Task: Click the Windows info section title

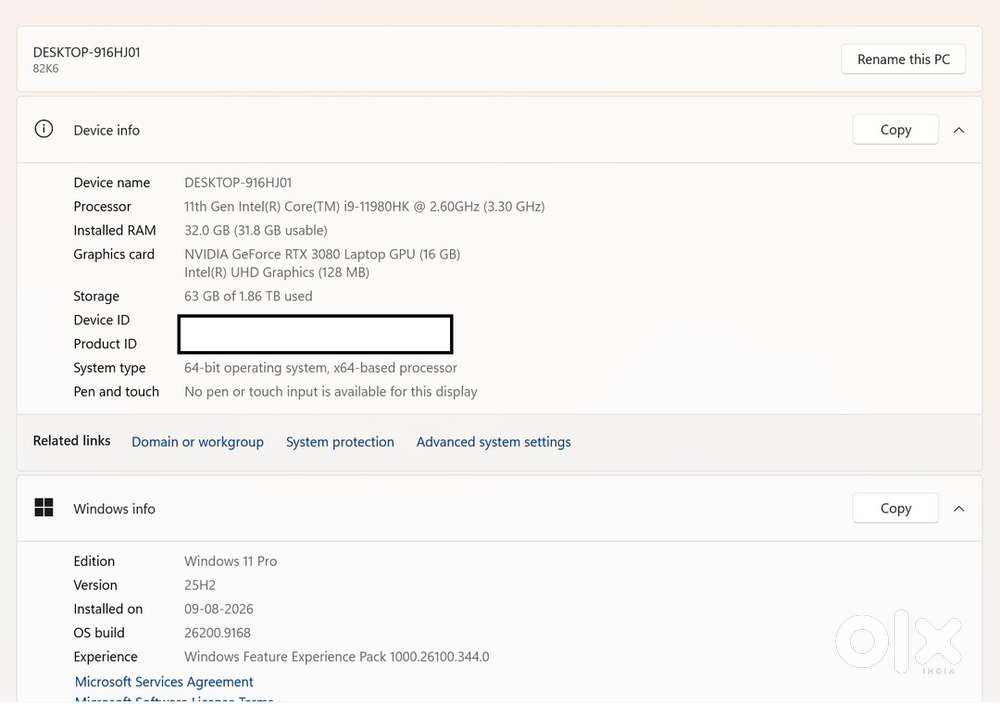Action: tap(114, 508)
